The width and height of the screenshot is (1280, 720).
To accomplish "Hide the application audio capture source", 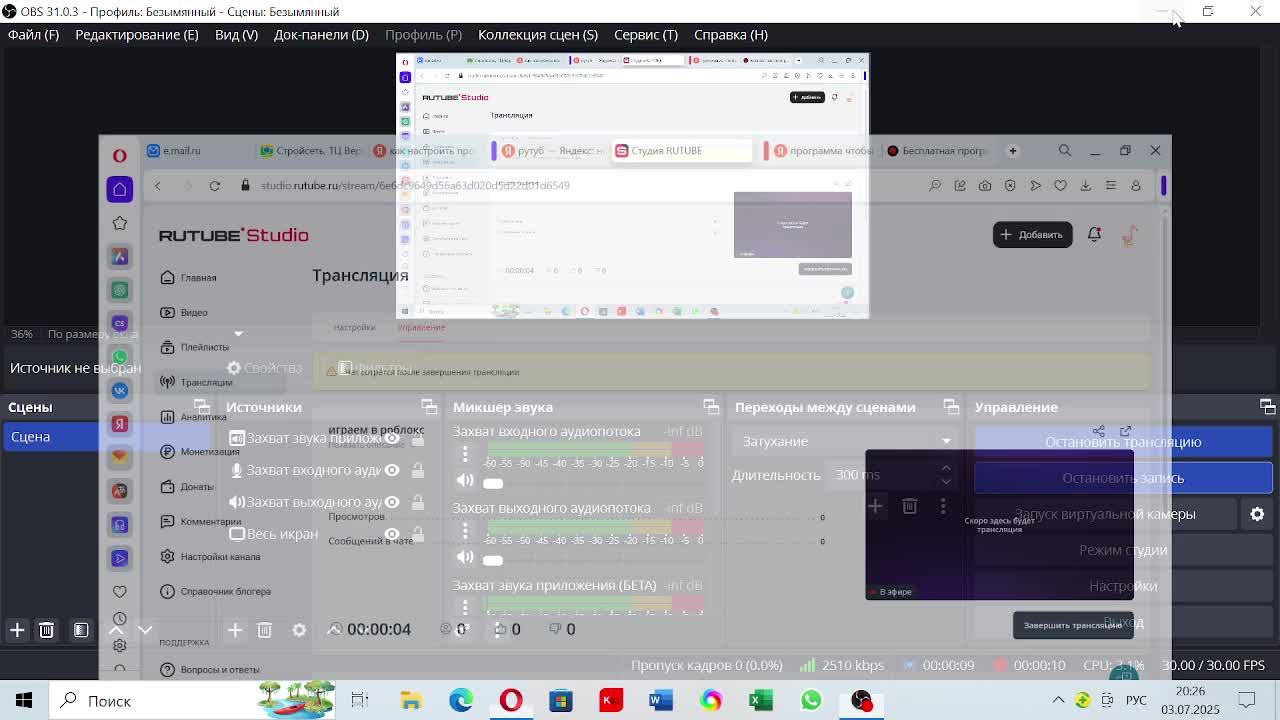I will click(392, 438).
